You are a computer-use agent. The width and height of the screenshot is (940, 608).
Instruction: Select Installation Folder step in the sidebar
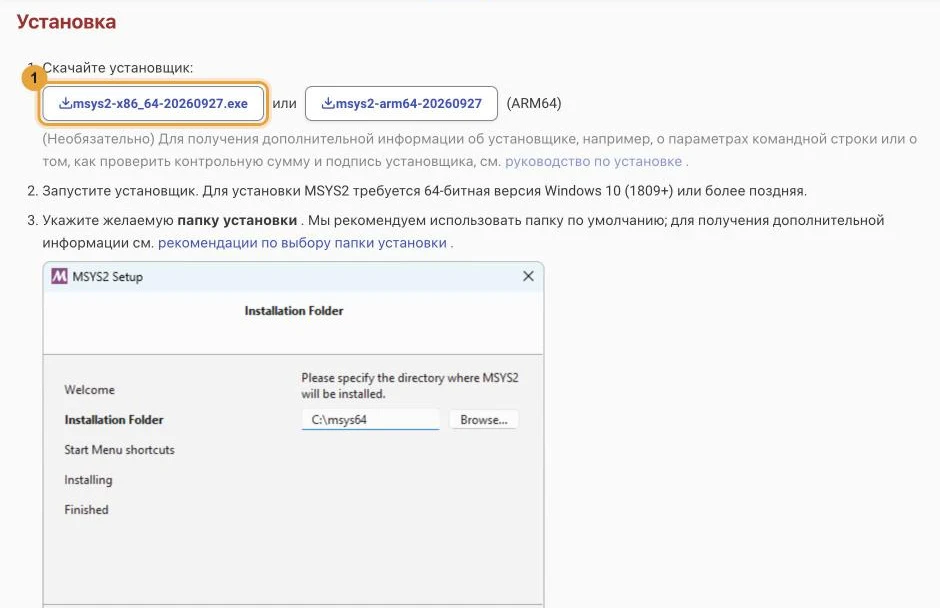114,420
